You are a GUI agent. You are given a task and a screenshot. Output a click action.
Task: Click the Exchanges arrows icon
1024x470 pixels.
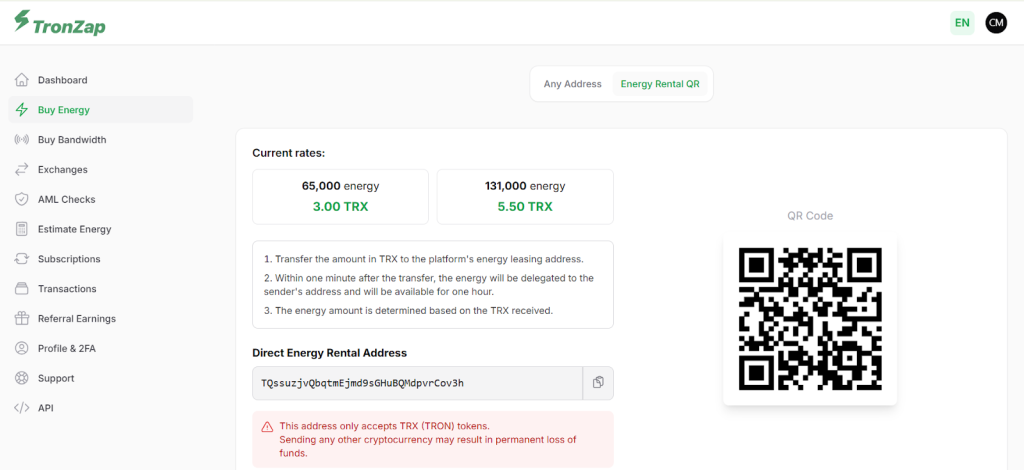click(x=21, y=170)
